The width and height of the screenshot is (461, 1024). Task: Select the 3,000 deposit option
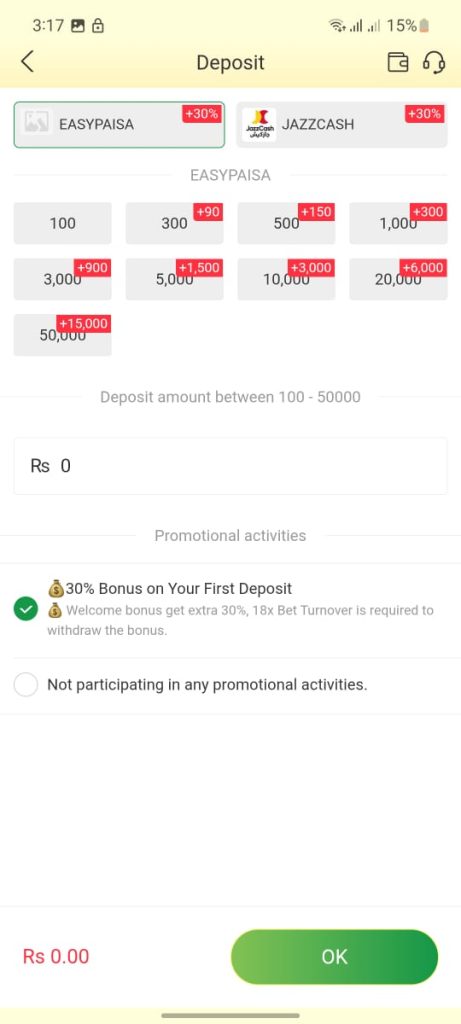click(63, 280)
